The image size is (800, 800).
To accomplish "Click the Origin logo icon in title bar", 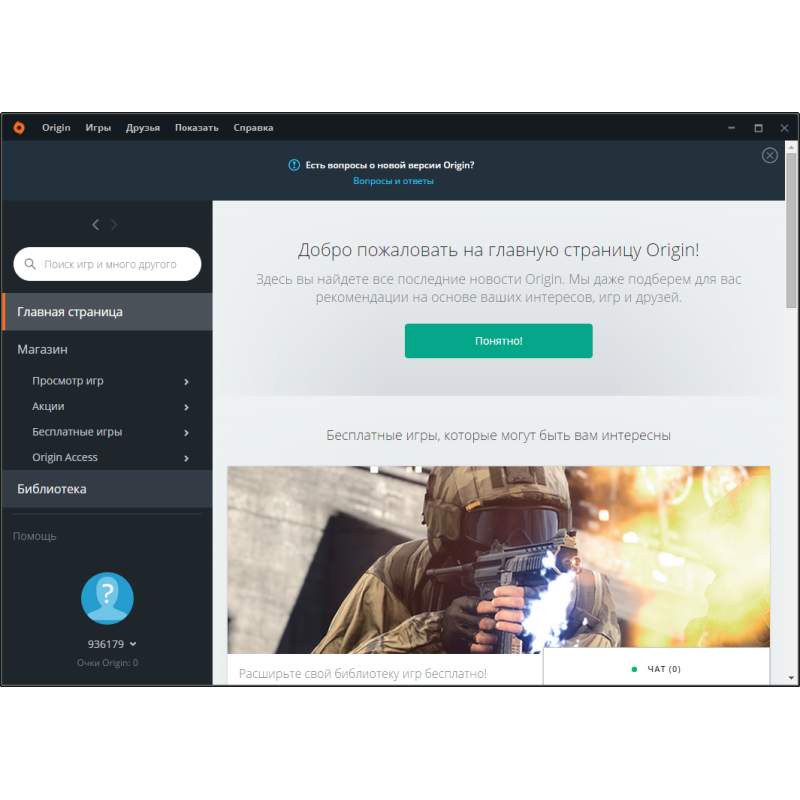I will 18,127.
